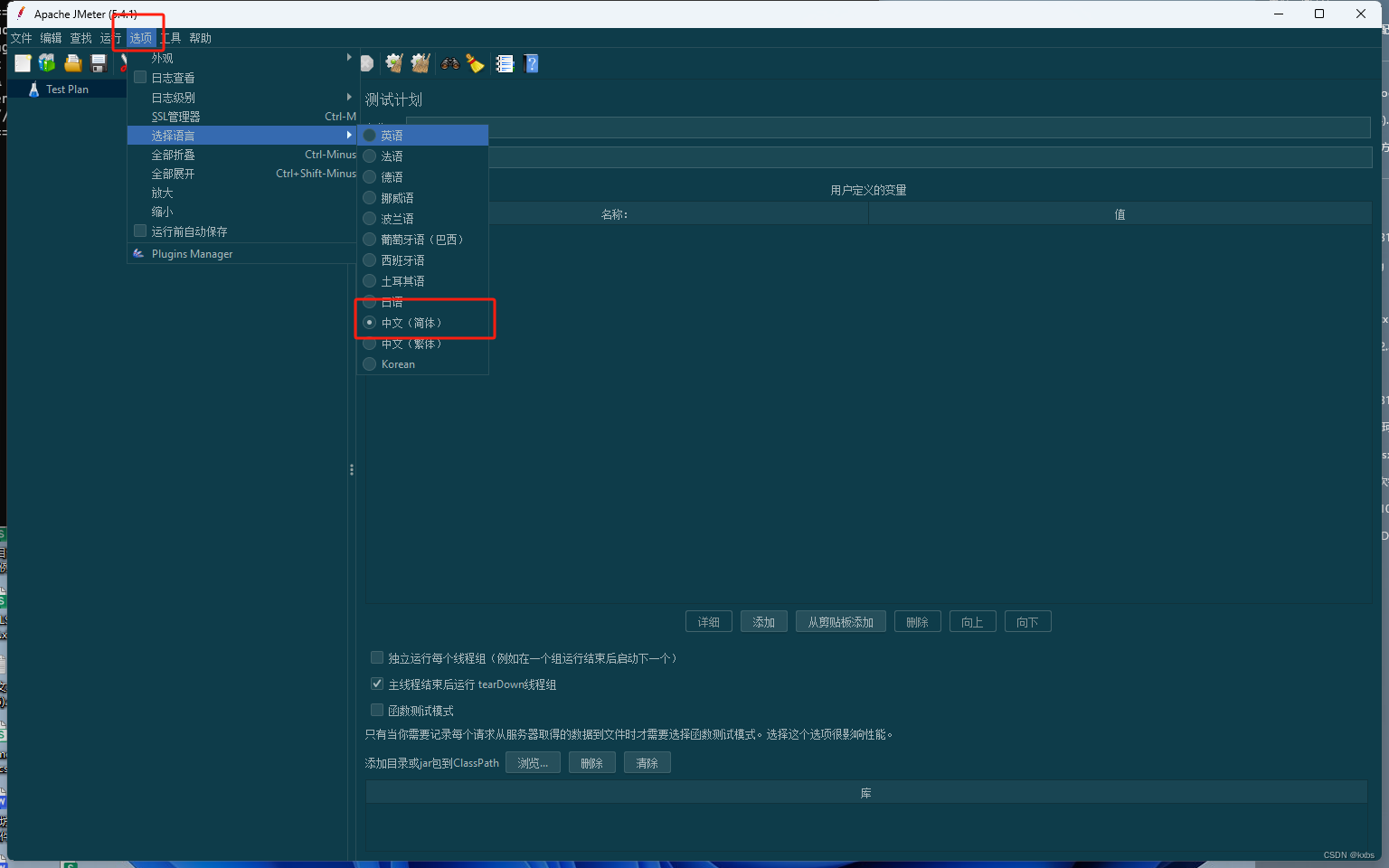Viewport: 1389px width, 868px height.
Task: Open the 选项 menu
Action: point(141,38)
